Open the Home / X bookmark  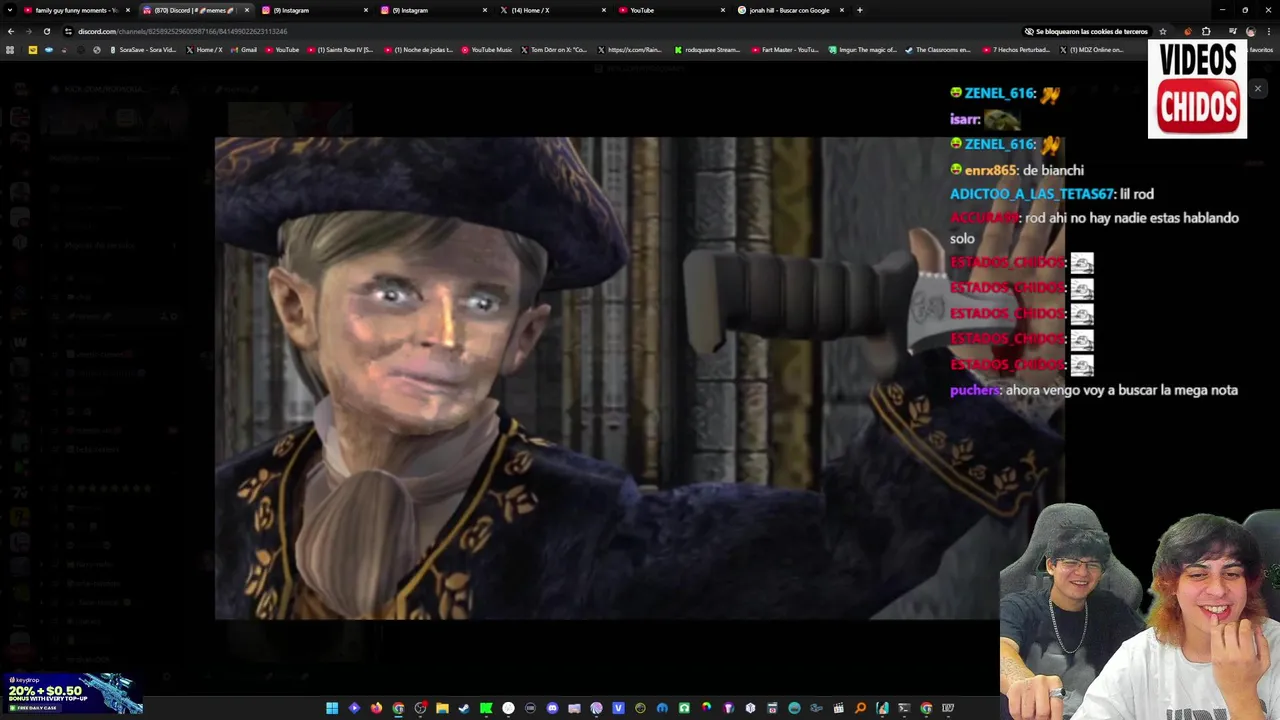point(204,49)
